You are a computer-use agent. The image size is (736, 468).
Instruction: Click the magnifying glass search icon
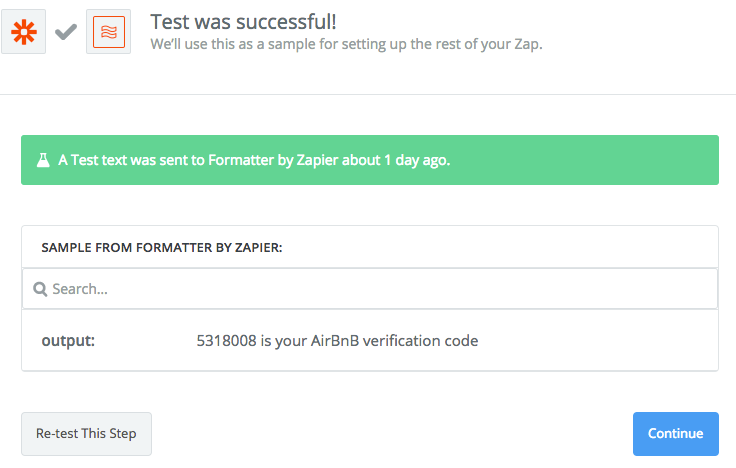(40, 289)
